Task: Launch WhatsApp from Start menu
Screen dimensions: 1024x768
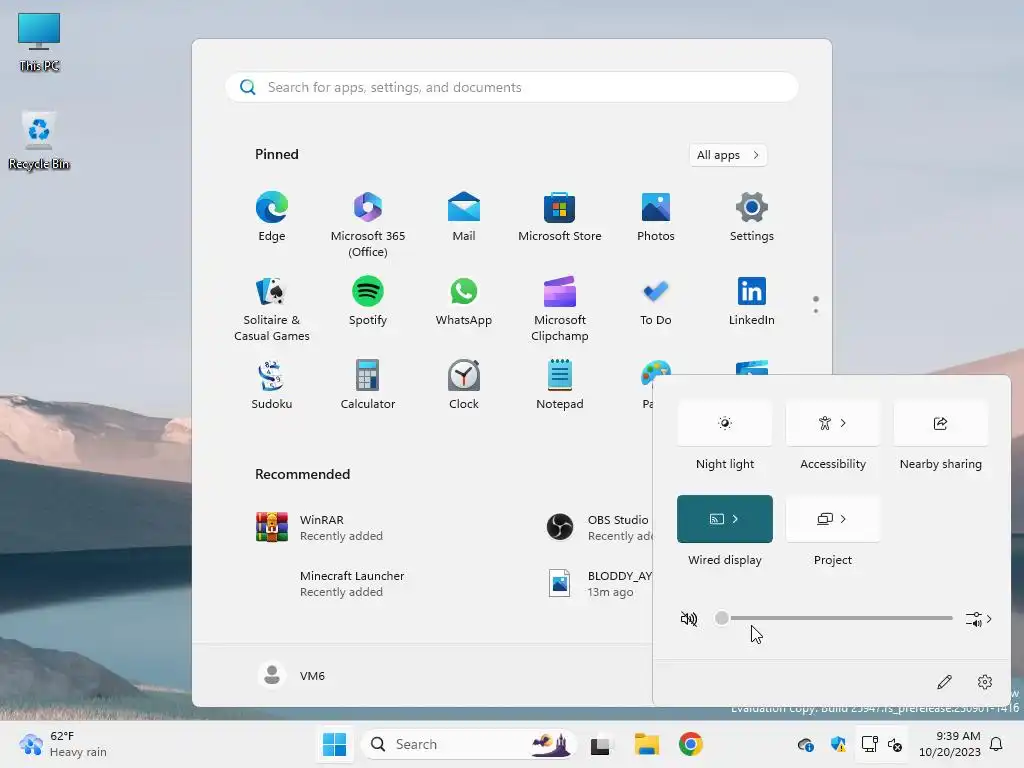Action: (464, 301)
